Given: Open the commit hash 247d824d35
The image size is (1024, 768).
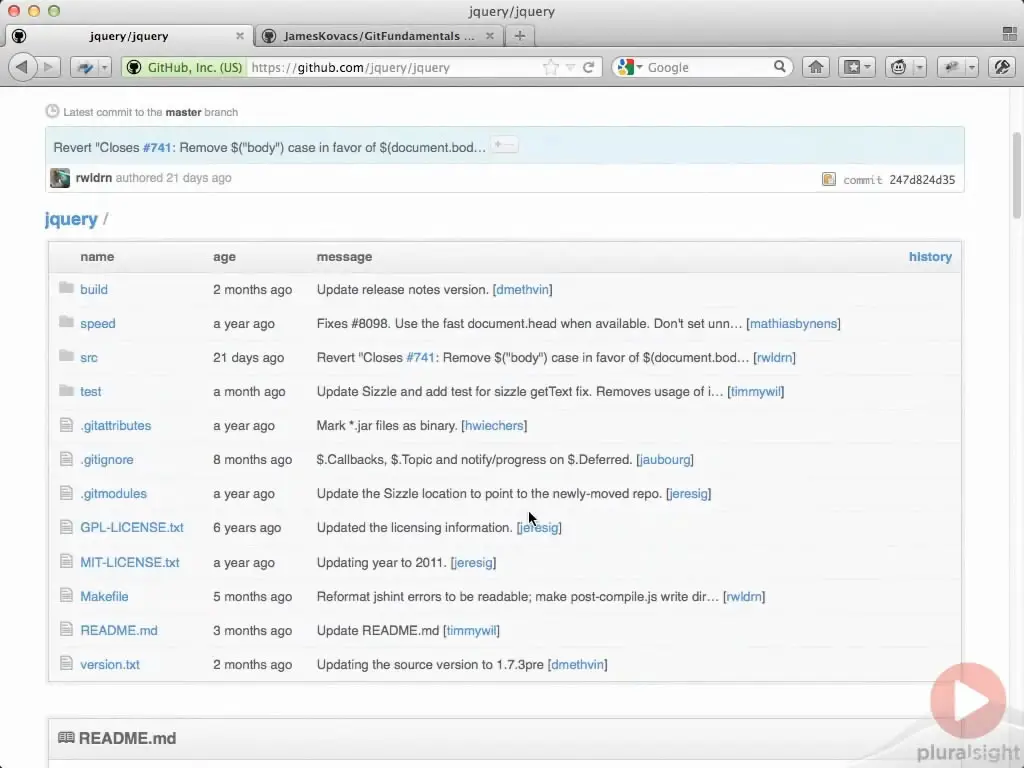Looking at the screenshot, I should [922, 180].
